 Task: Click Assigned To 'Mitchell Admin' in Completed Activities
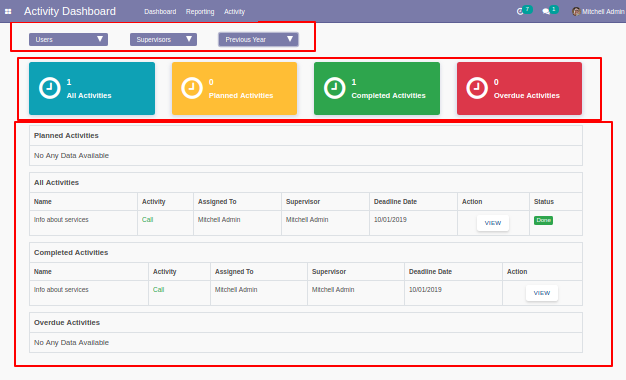pyautogui.click(x=236, y=289)
